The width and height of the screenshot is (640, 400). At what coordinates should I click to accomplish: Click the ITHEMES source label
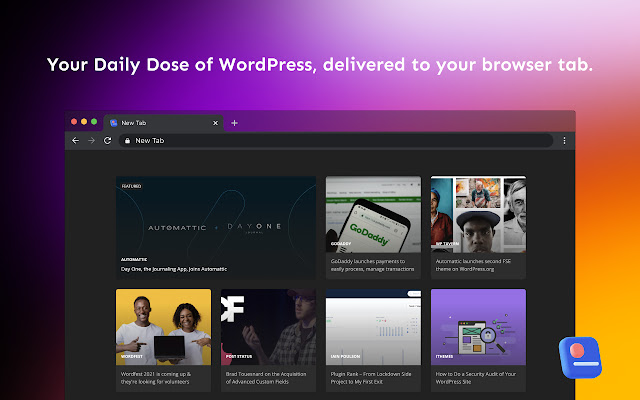pos(444,356)
